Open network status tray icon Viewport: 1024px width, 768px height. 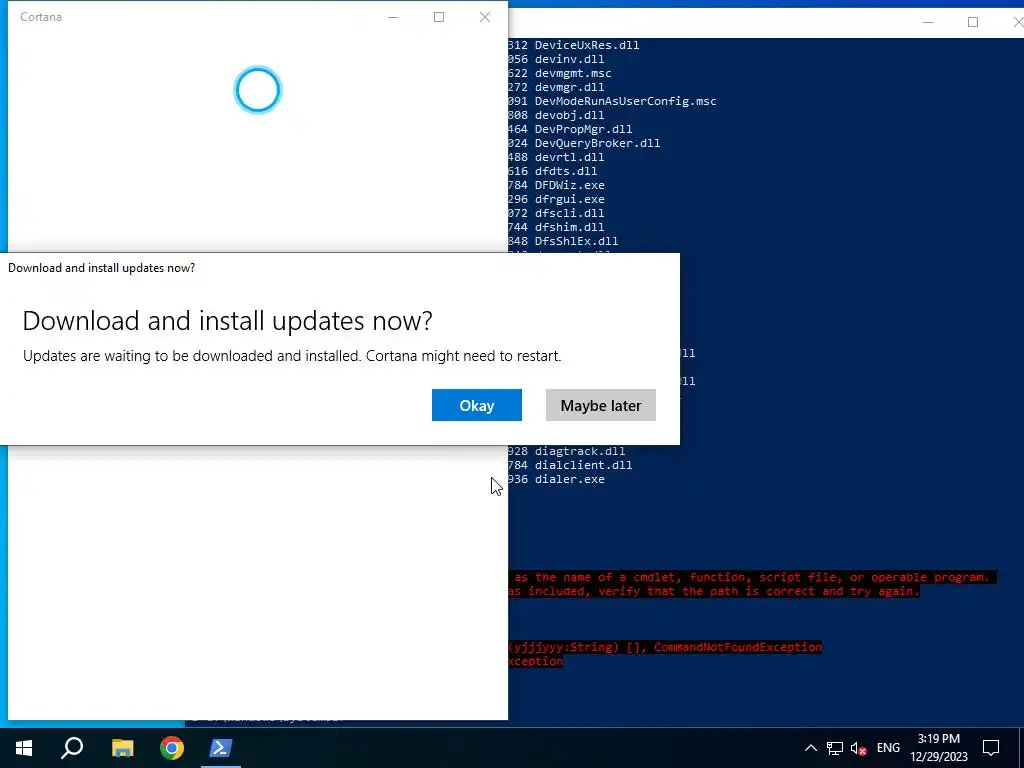835,748
